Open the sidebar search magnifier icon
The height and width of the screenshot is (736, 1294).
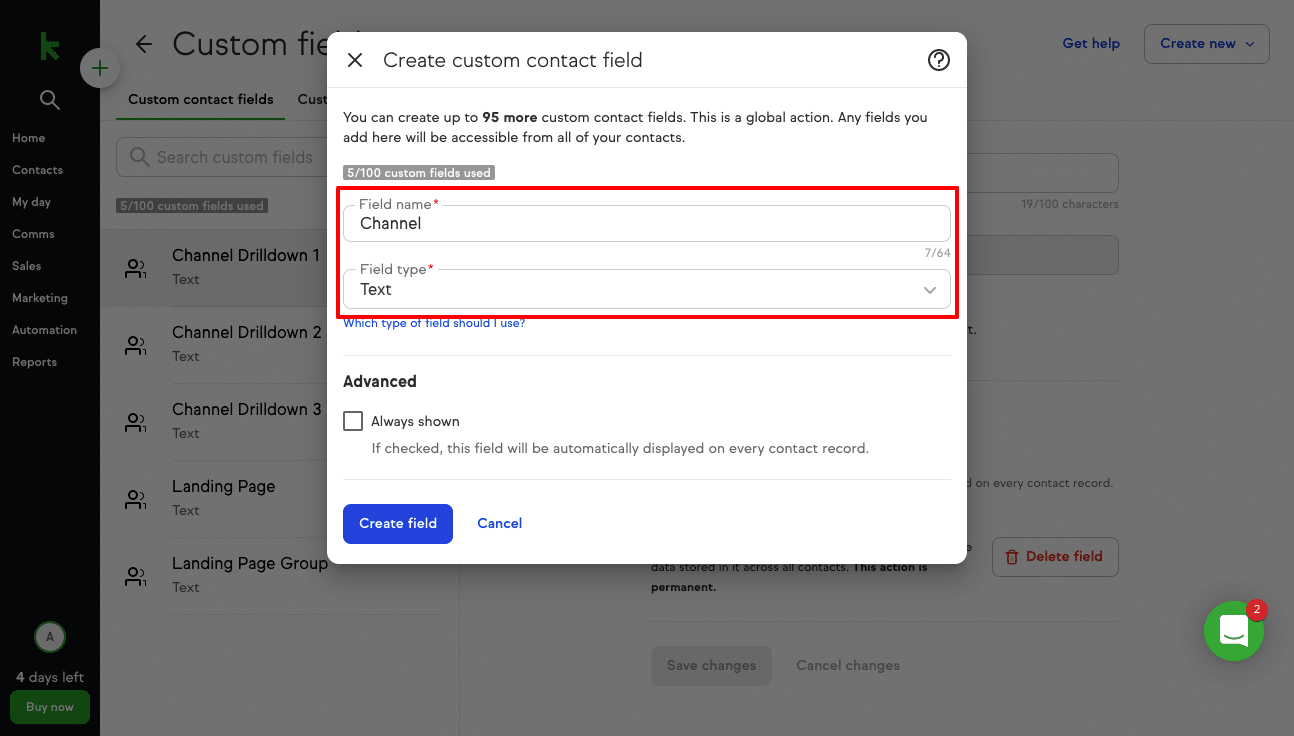click(49, 100)
